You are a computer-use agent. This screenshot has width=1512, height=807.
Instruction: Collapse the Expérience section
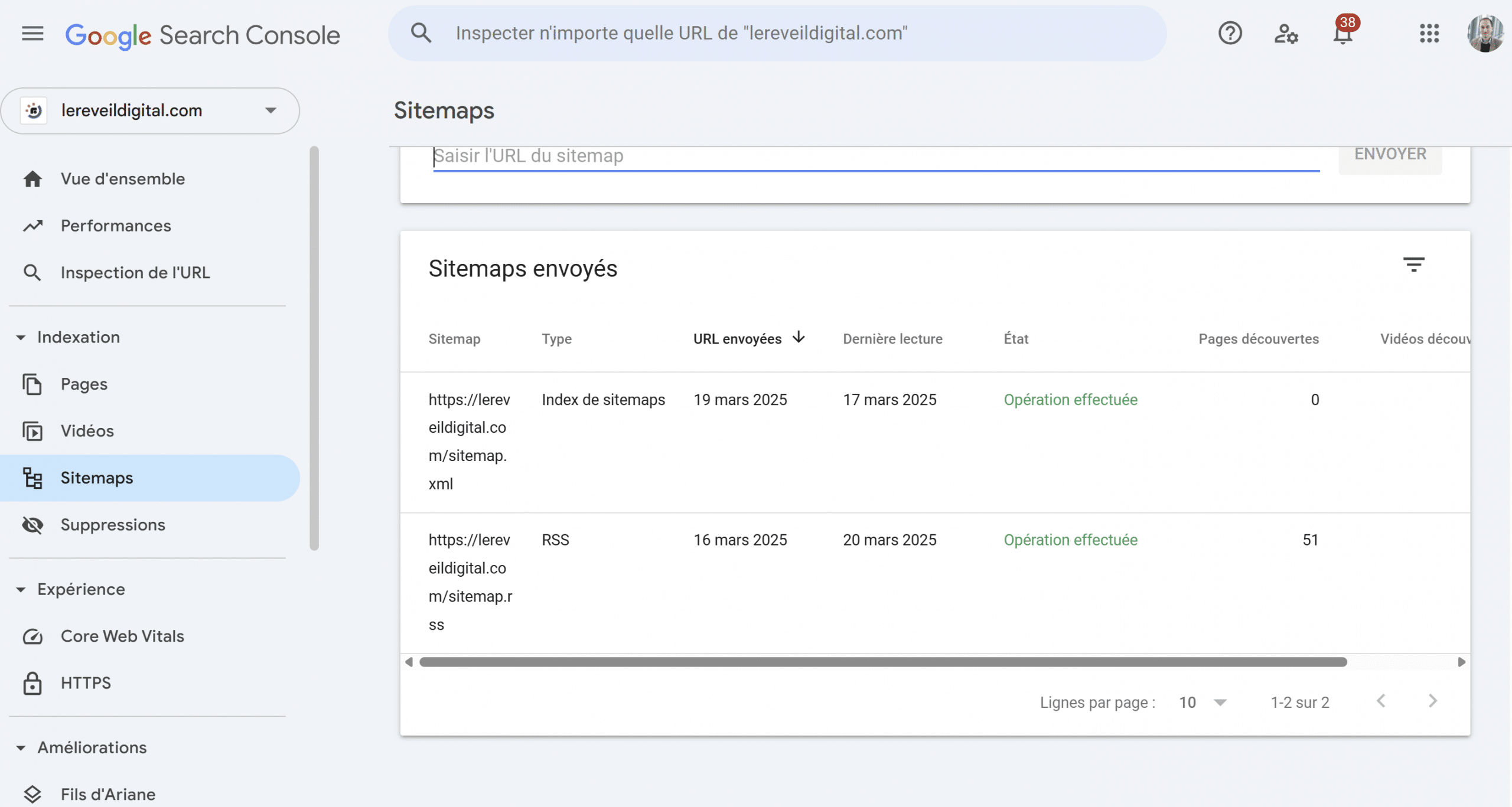tap(21, 589)
